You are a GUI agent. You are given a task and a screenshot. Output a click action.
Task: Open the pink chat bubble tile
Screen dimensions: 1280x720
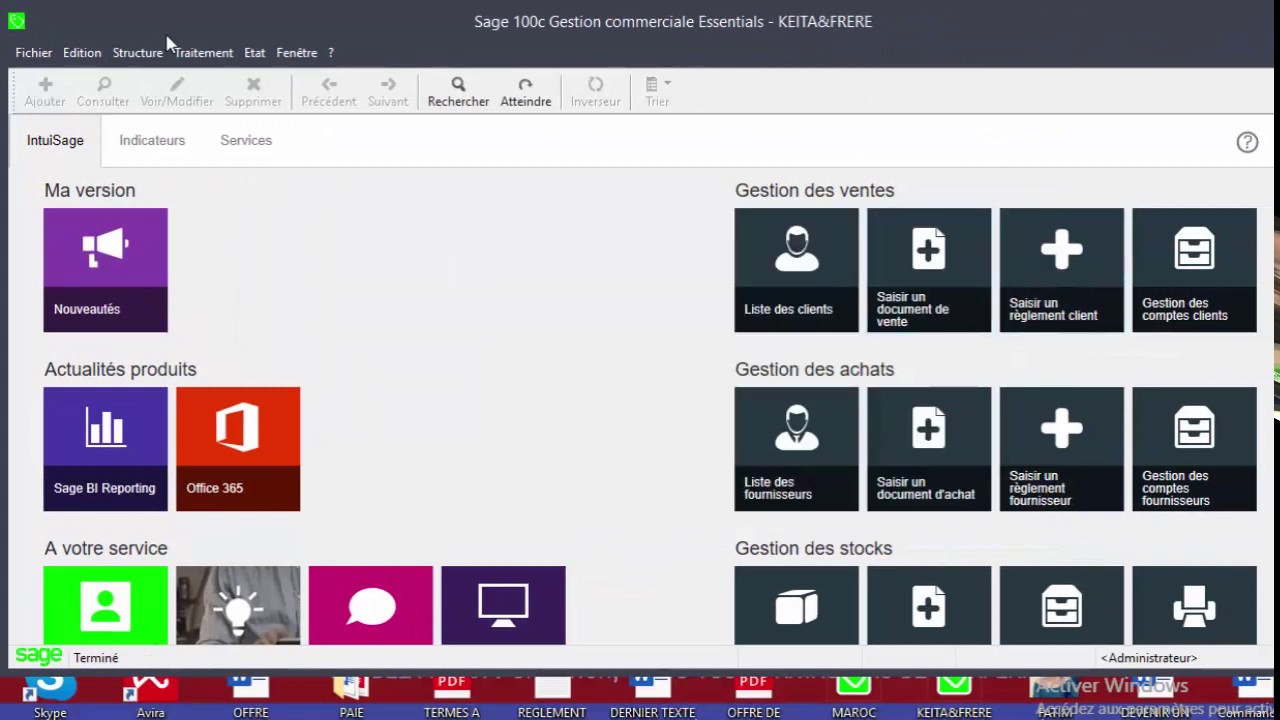pyautogui.click(x=370, y=605)
